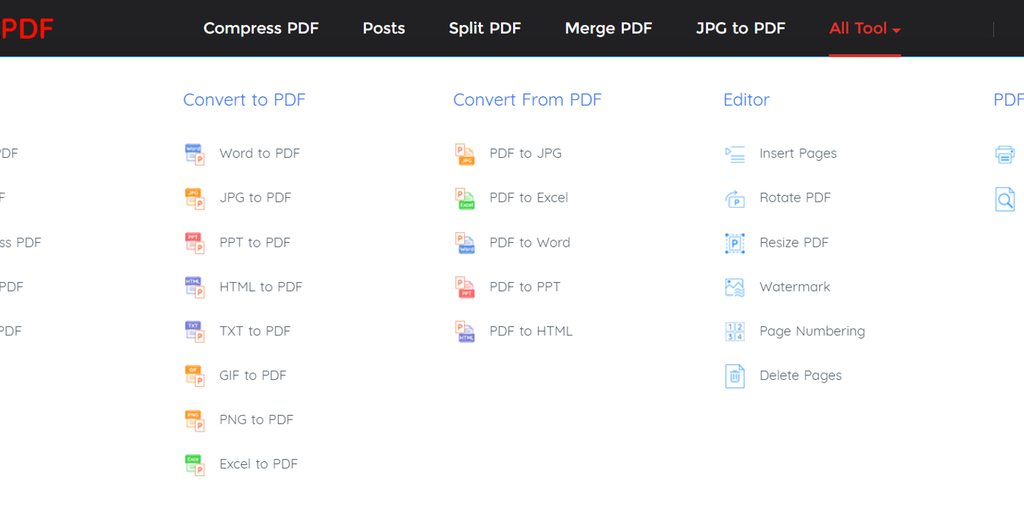Collapse the All Tool dropdown menu

click(864, 29)
